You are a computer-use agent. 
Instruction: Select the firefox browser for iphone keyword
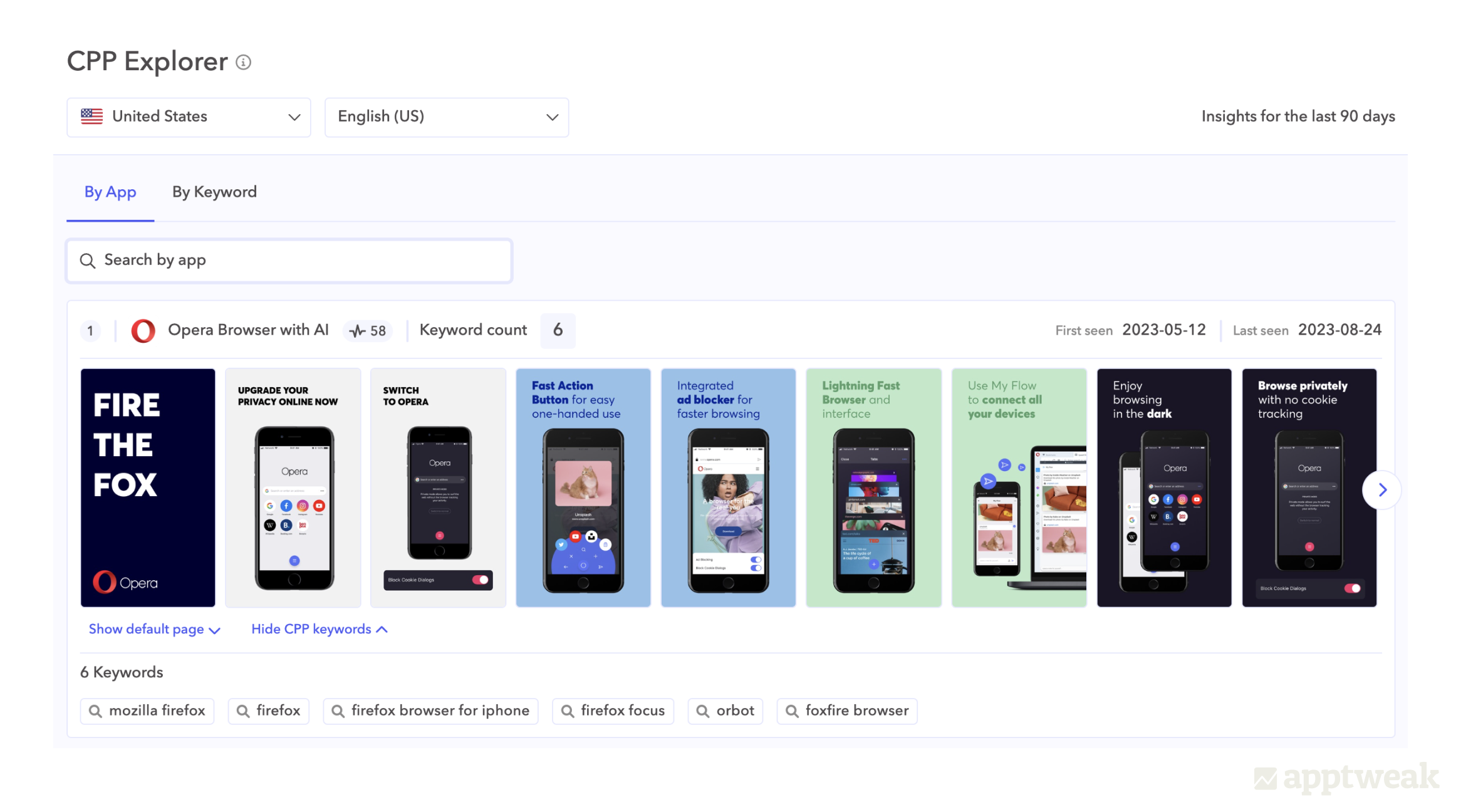coord(431,711)
